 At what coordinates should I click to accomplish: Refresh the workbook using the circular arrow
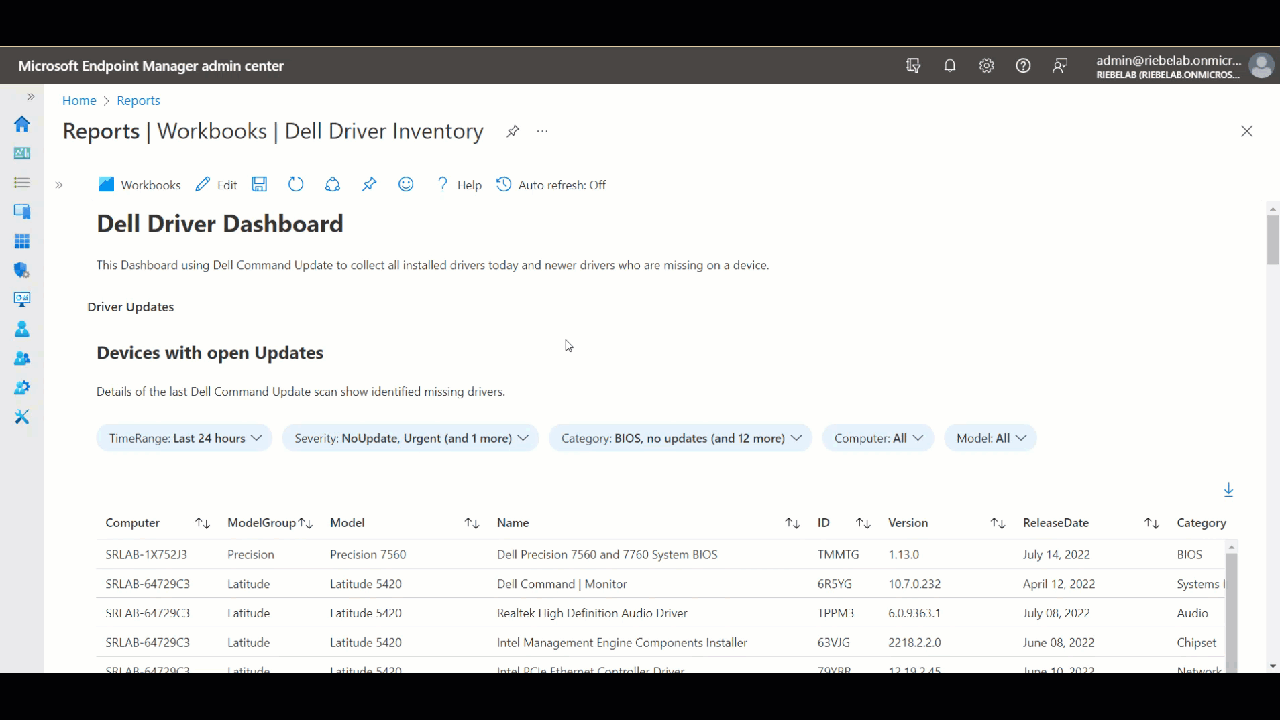pos(296,184)
